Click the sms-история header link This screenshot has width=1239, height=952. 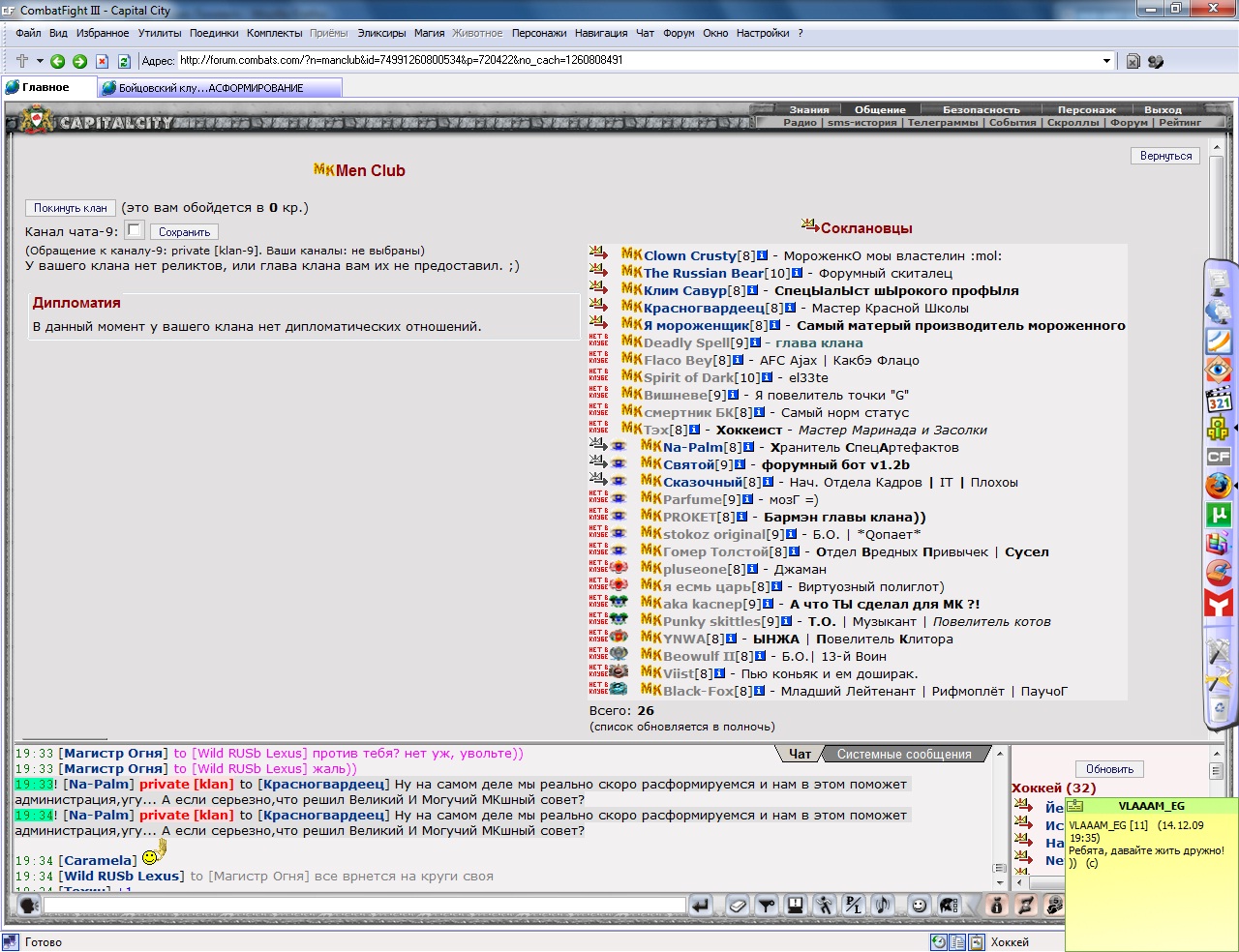pyautogui.click(x=861, y=123)
